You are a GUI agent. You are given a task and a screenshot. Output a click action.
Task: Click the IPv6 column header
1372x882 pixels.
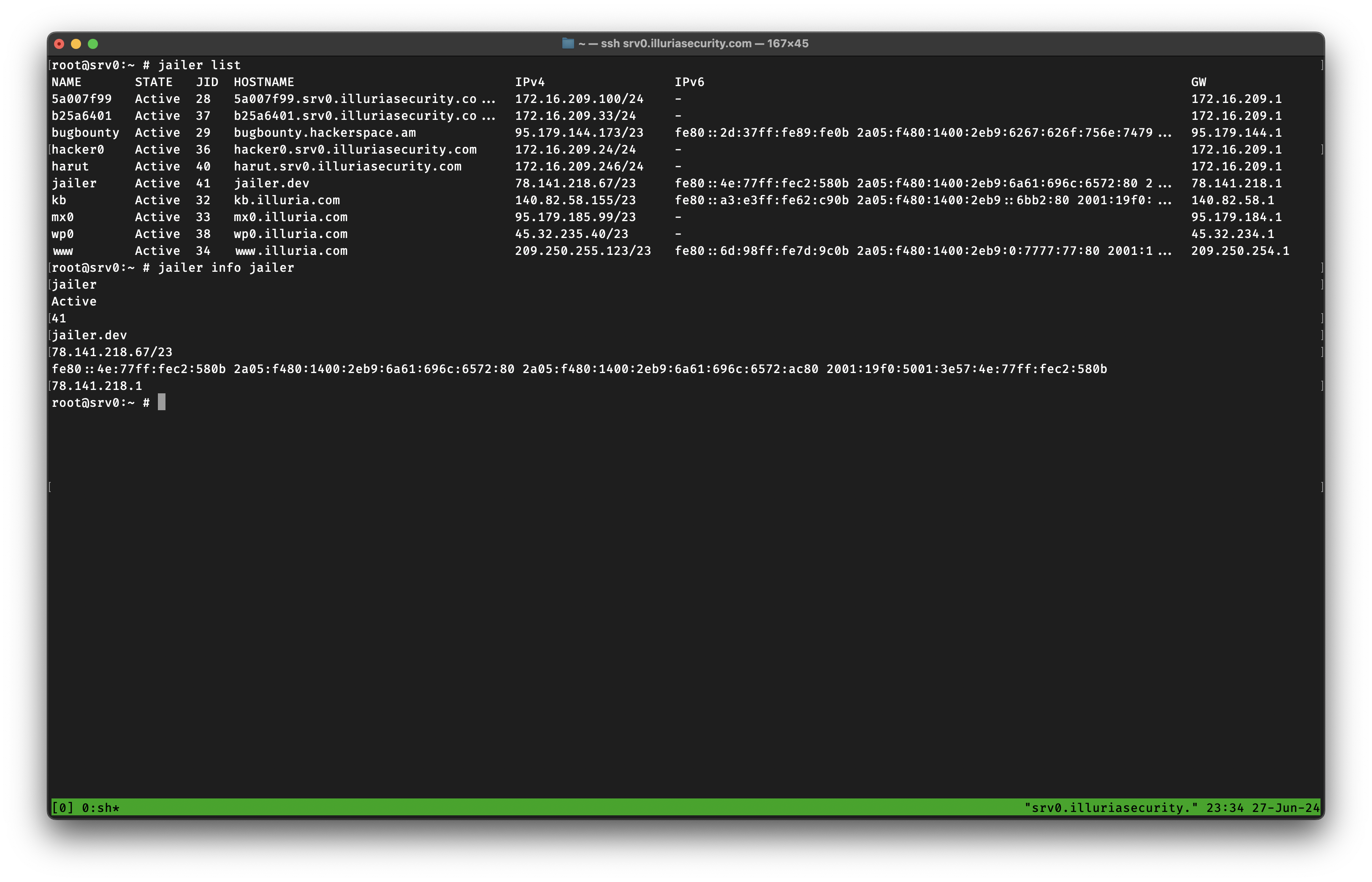689,82
